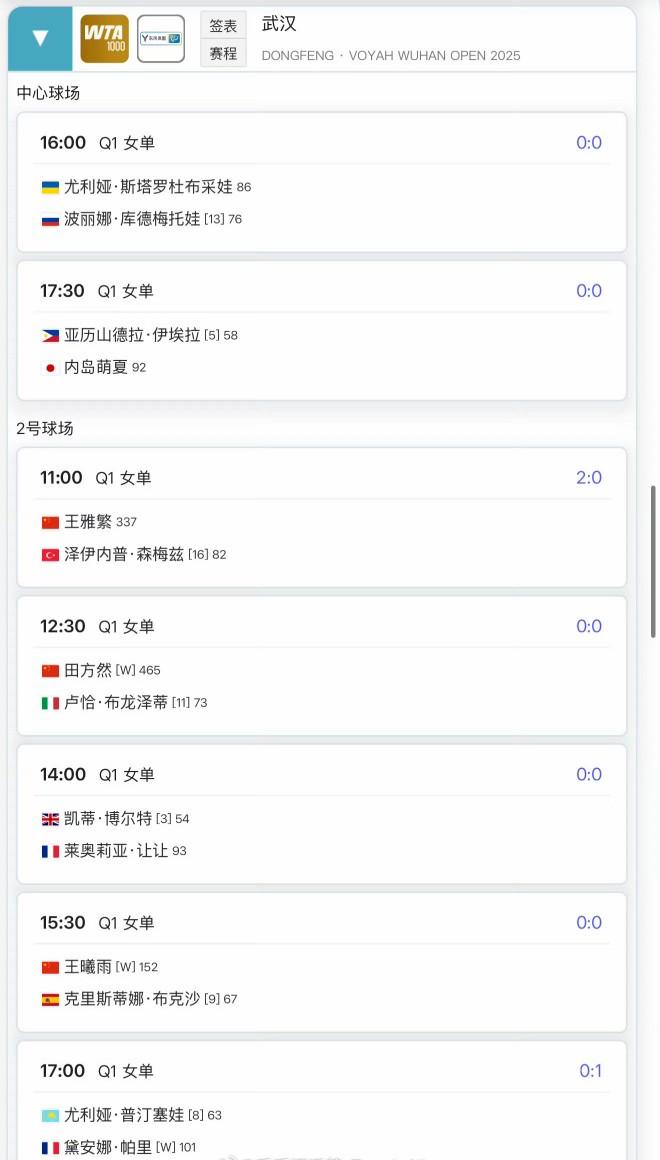
Task: Open player 王雅繁 profile
Action: [x=88, y=522]
